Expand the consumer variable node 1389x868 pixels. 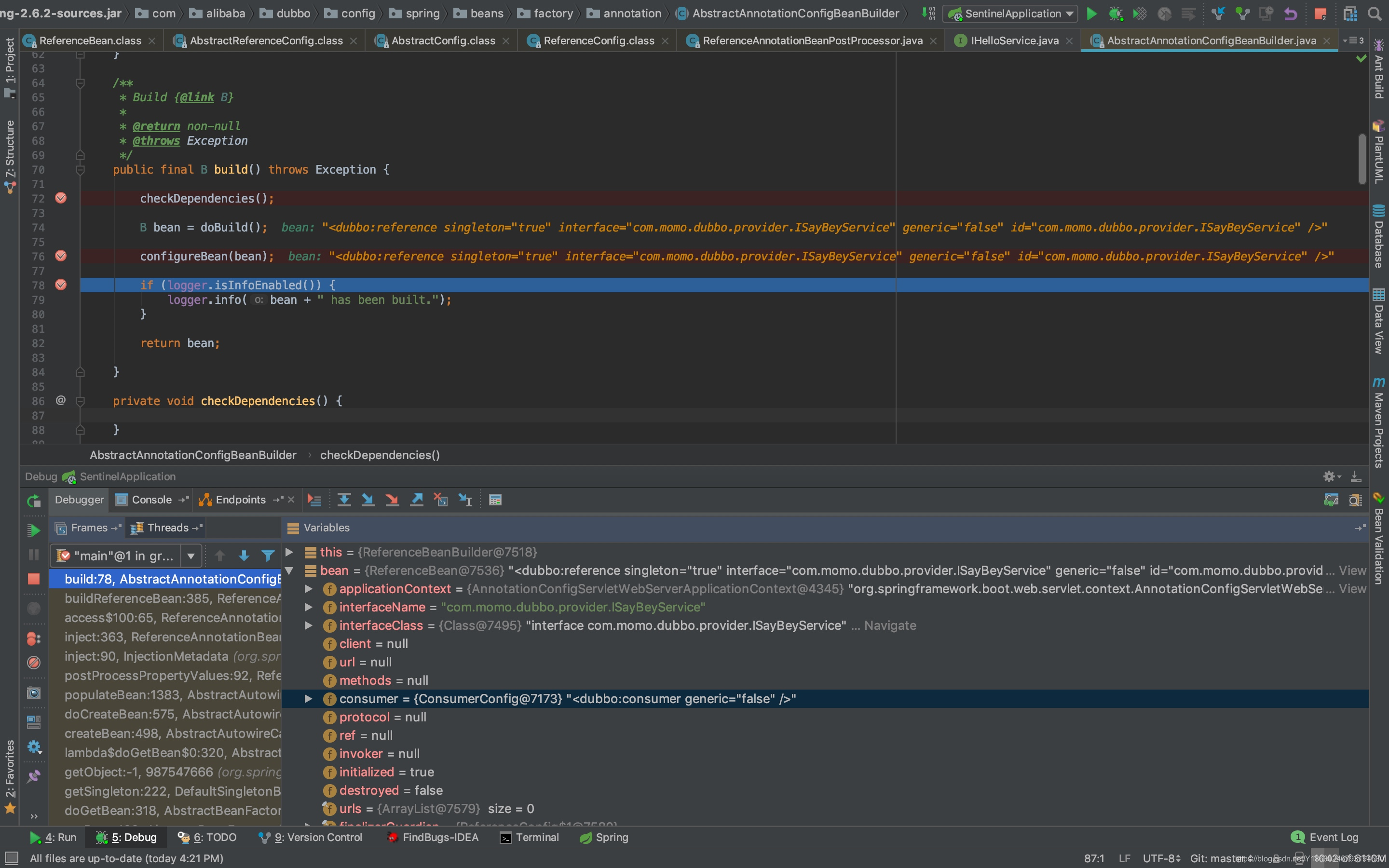(309, 698)
